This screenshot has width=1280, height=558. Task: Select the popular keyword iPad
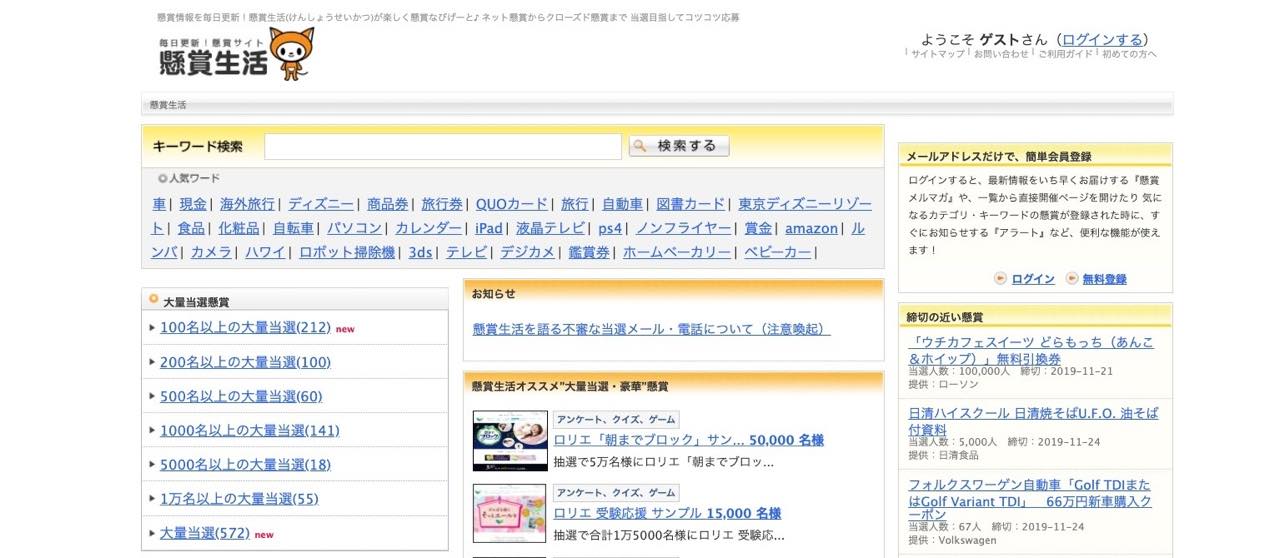(x=489, y=228)
